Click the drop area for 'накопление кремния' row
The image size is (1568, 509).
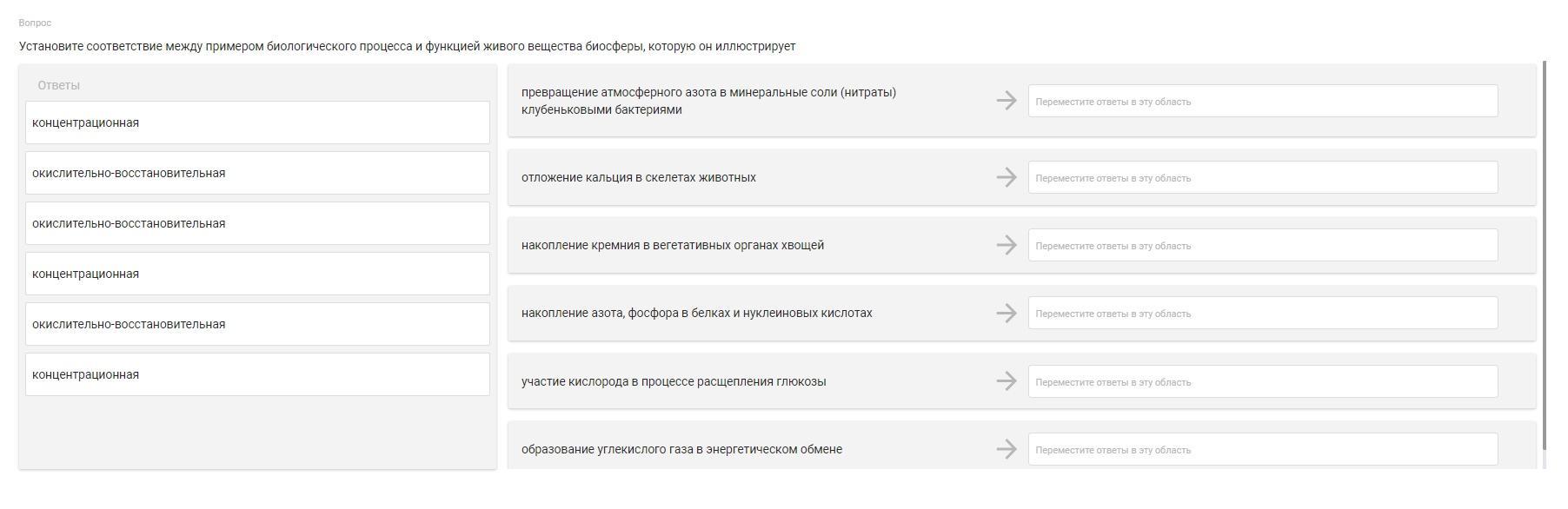point(1262,245)
